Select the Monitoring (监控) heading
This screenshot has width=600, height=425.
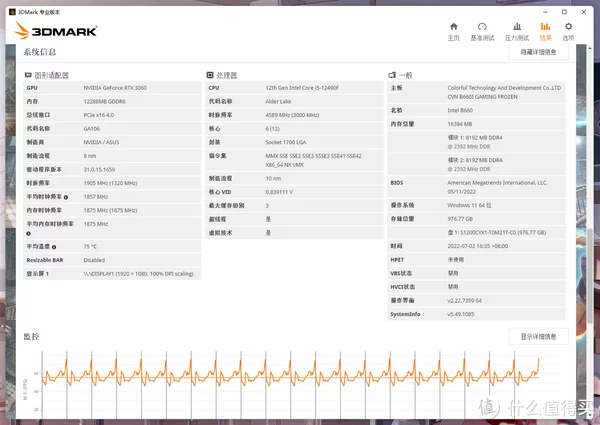[31, 336]
